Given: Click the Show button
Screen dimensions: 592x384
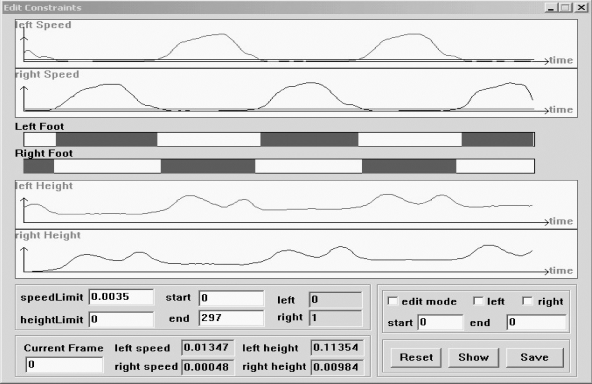Looking at the screenshot, I should coord(473,357).
